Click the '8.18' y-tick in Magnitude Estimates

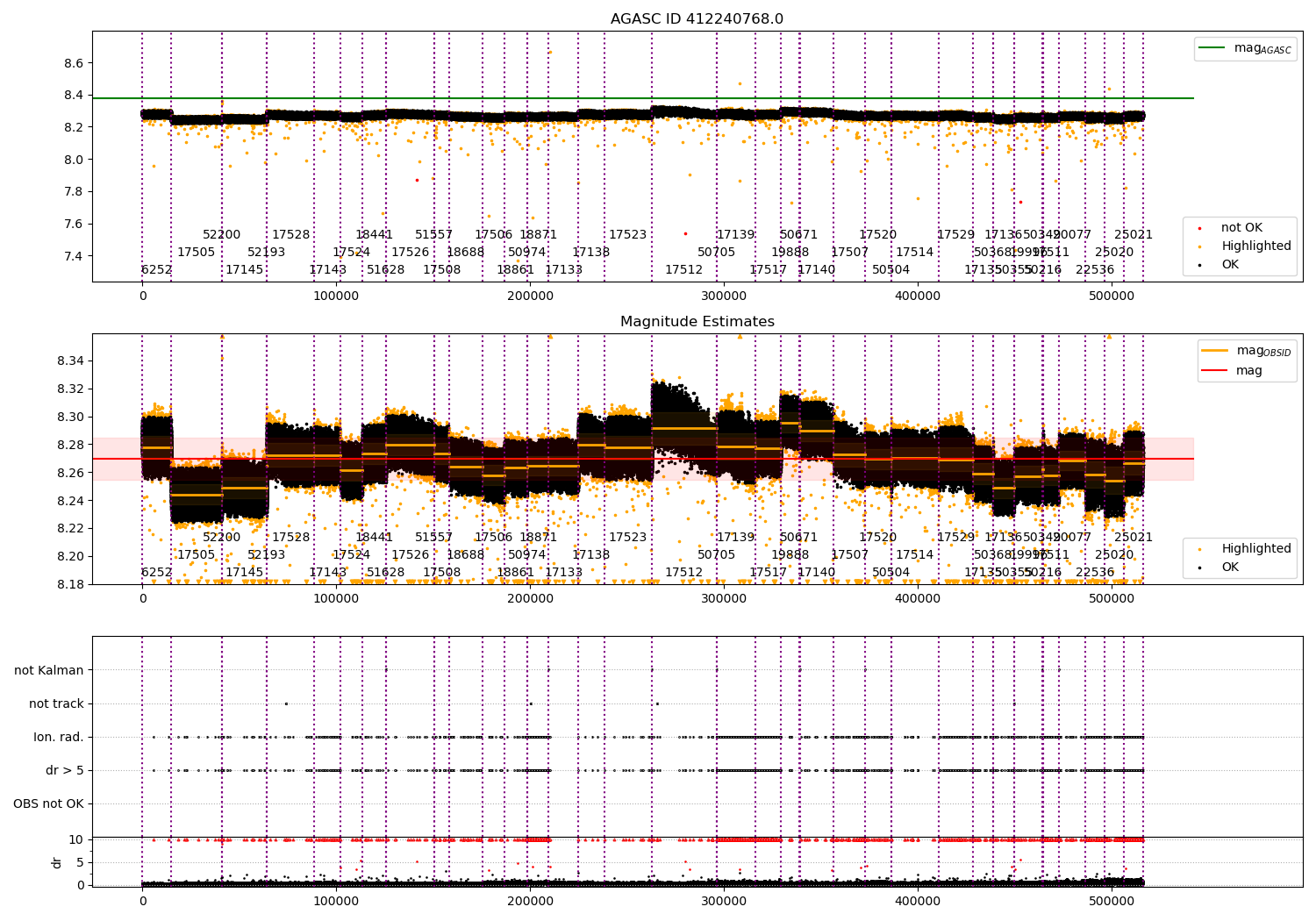pyautogui.click(x=70, y=584)
